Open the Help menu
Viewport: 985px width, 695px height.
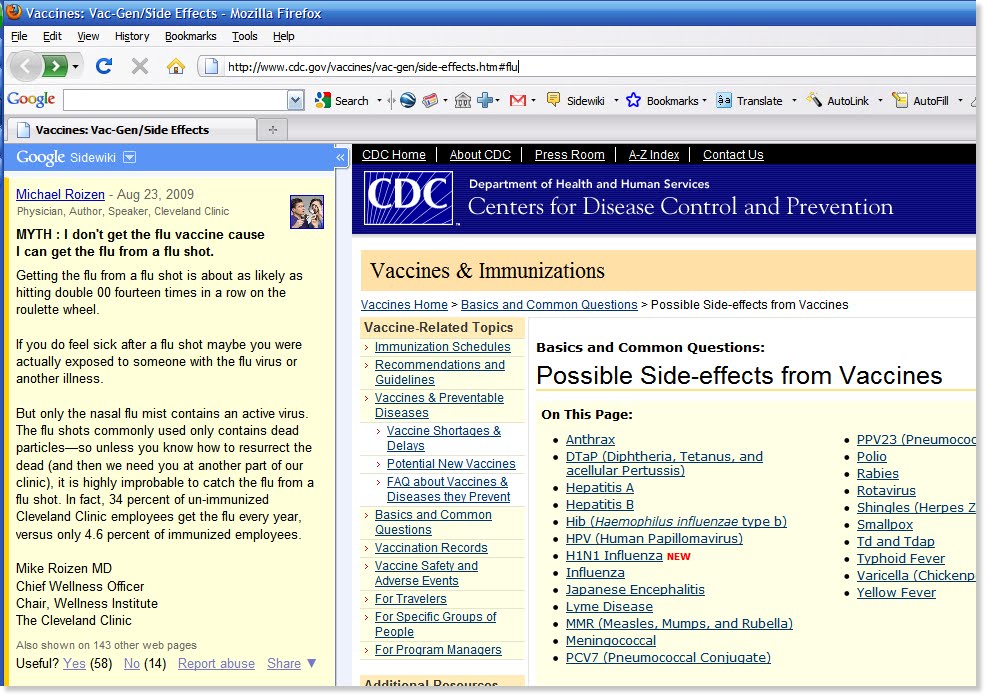(x=283, y=36)
